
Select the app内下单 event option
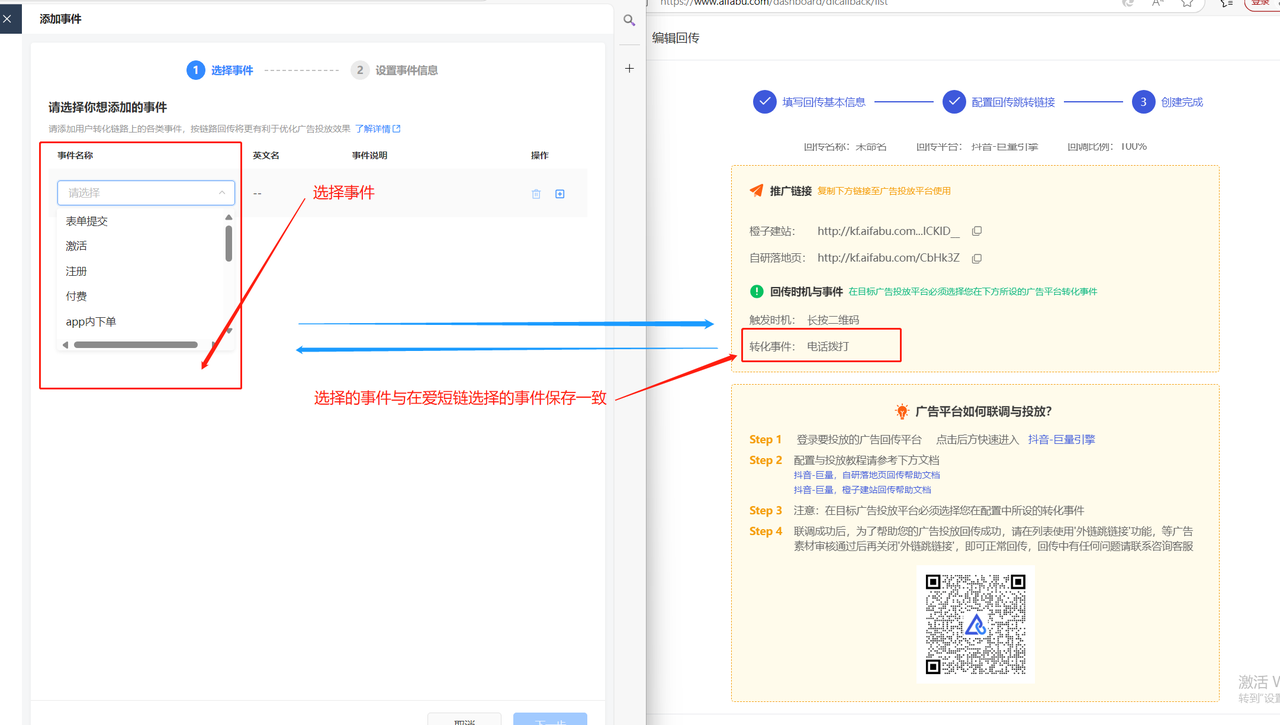coord(91,322)
